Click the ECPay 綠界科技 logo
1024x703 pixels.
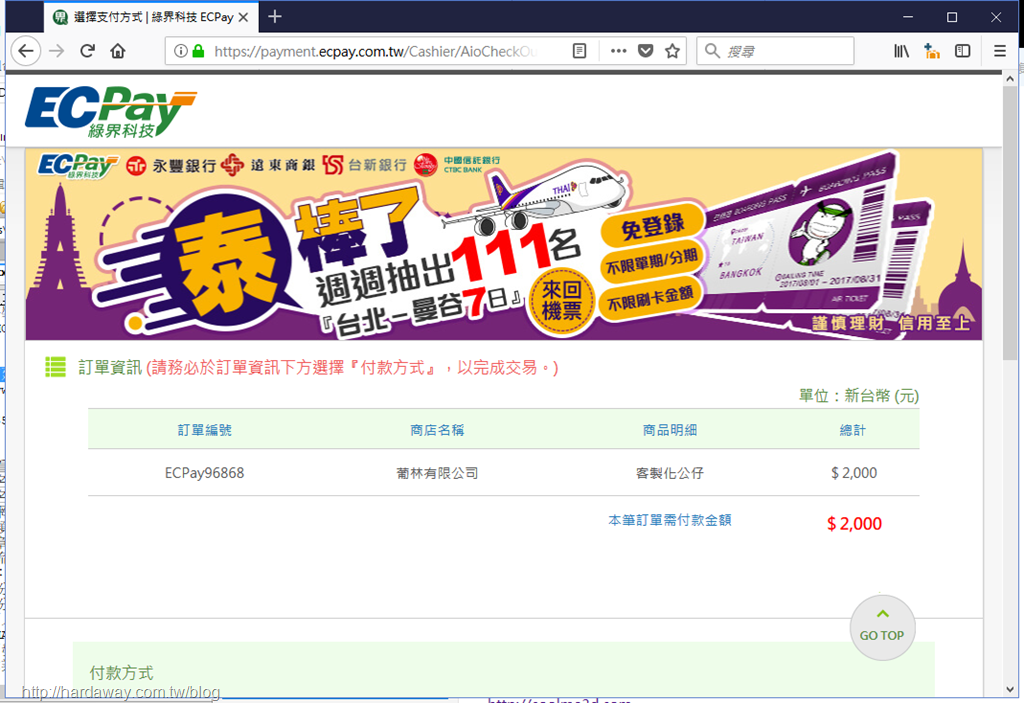pyautogui.click(x=110, y=112)
